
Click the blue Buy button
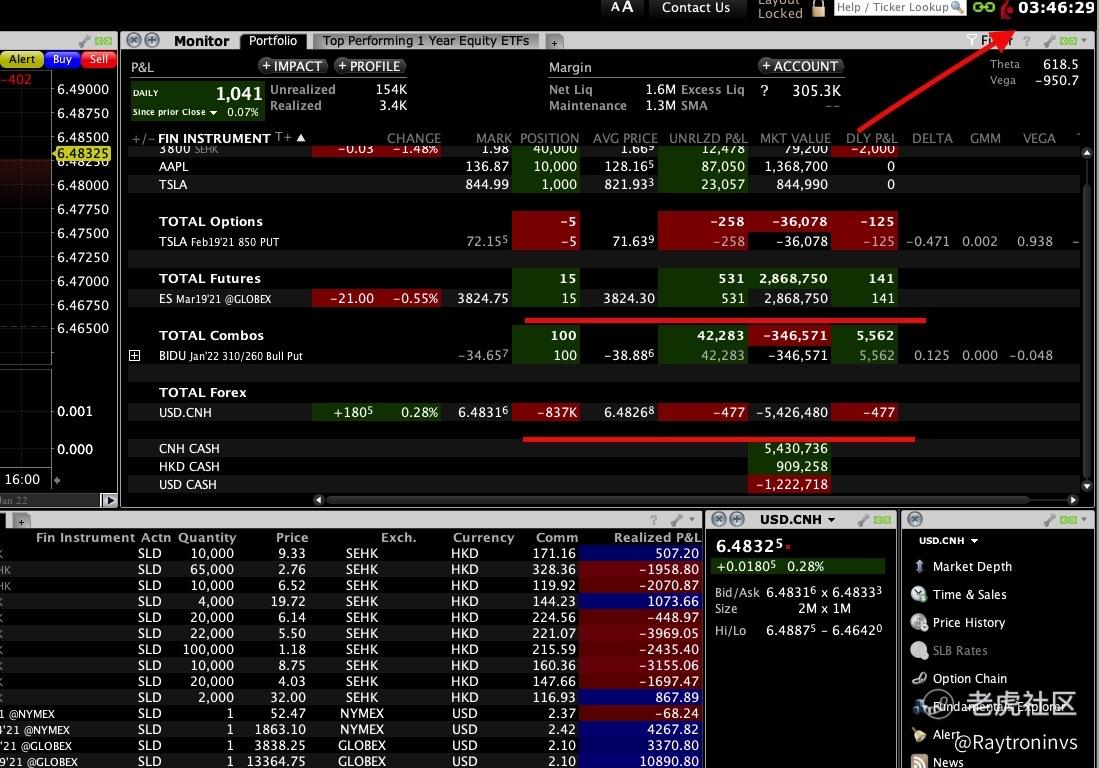tap(62, 60)
